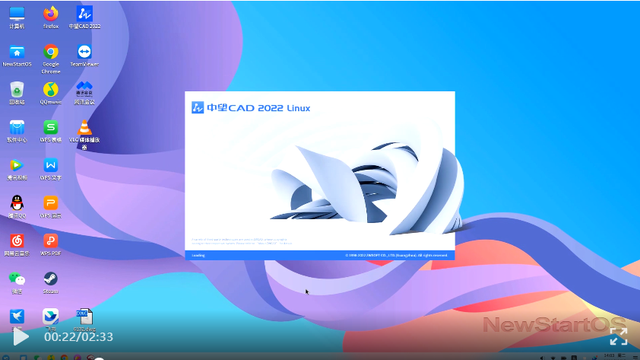This screenshot has width=640, height=360.
Task: Open the WPS PDF desktop icon
Action: coord(51,245)
